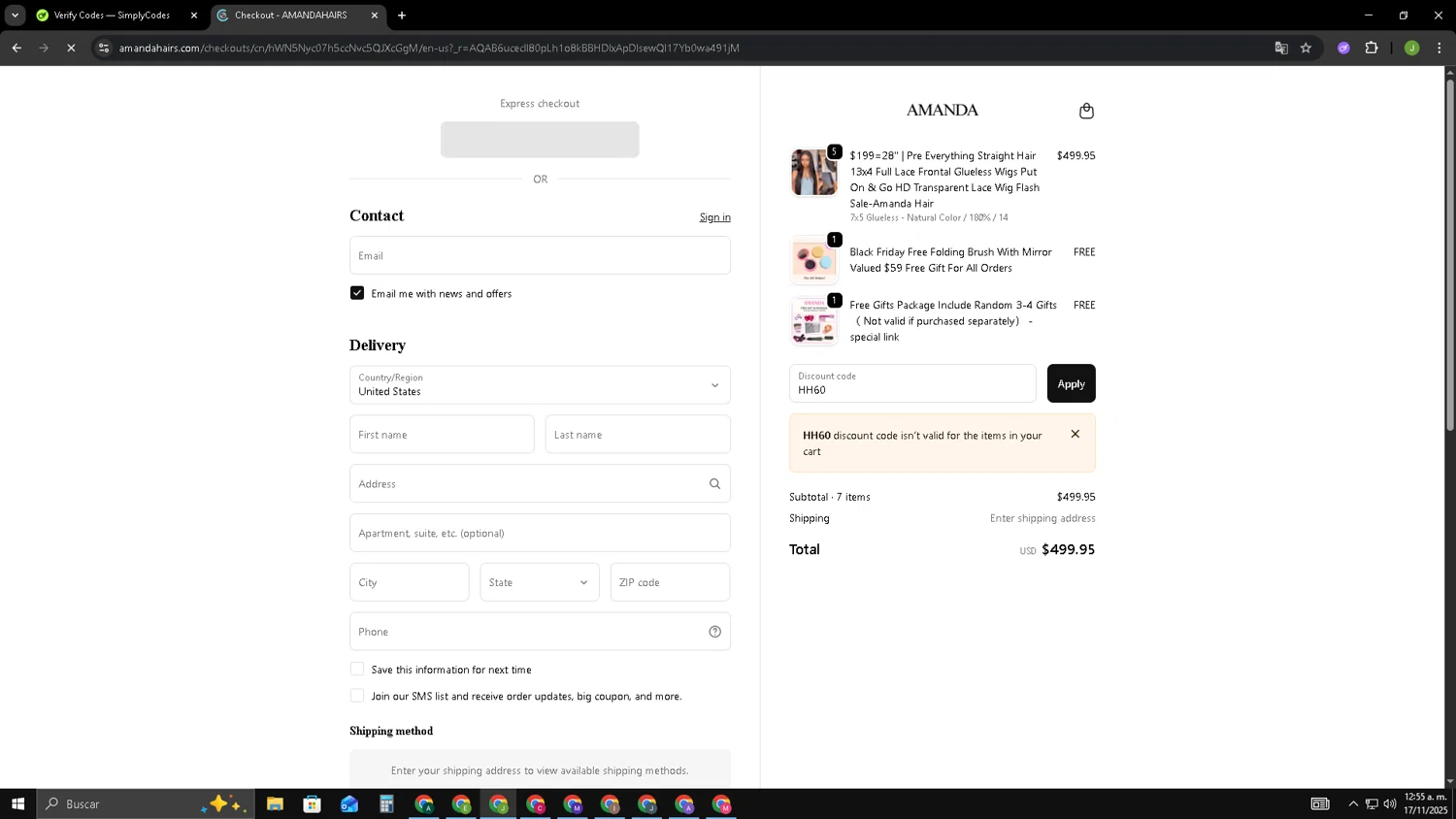Open the shopping bag cart icon
1456x819 pixels.
[x=1086, y=111]
